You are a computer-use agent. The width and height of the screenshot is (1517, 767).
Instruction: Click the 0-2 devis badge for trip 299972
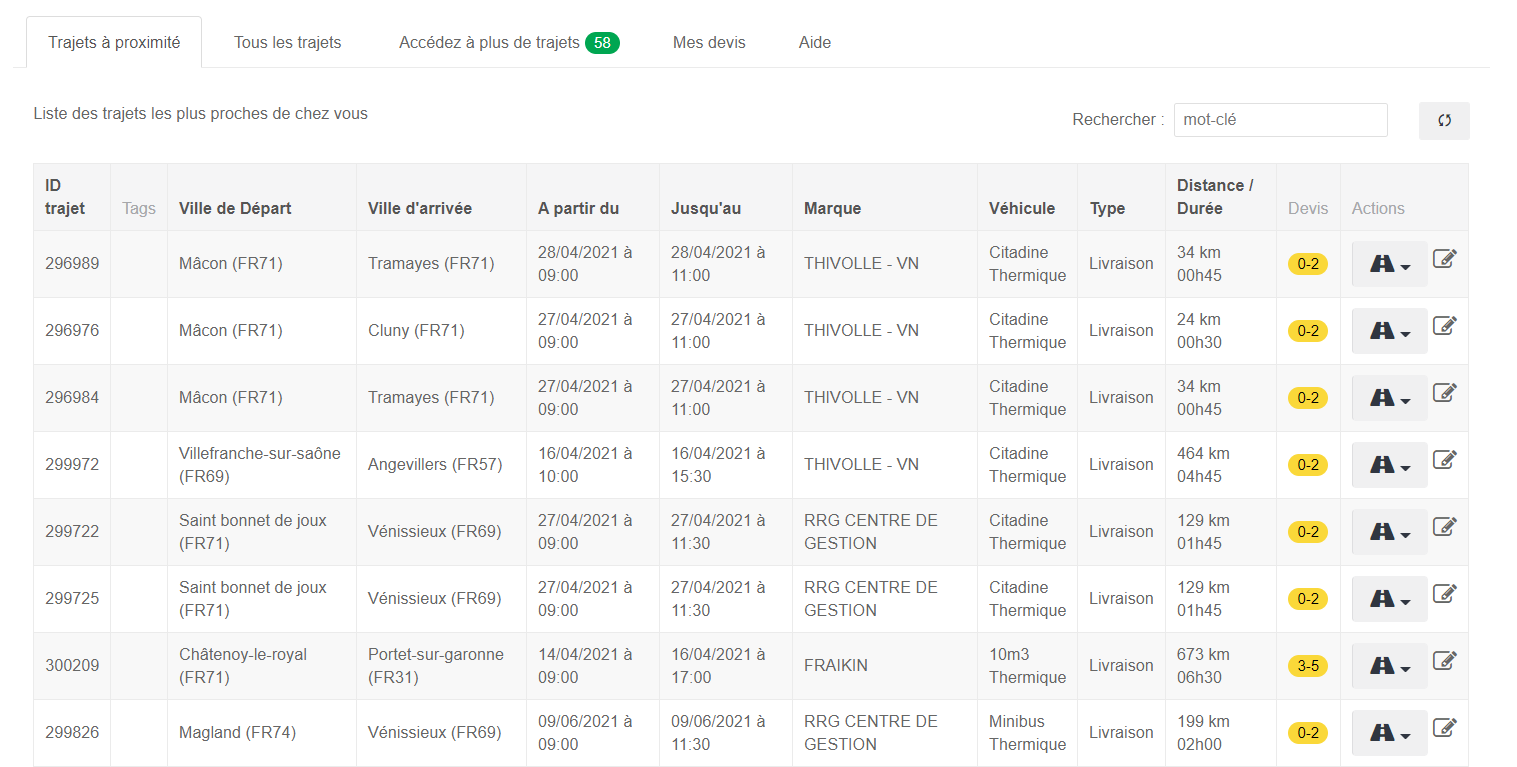pos(1308,465)
